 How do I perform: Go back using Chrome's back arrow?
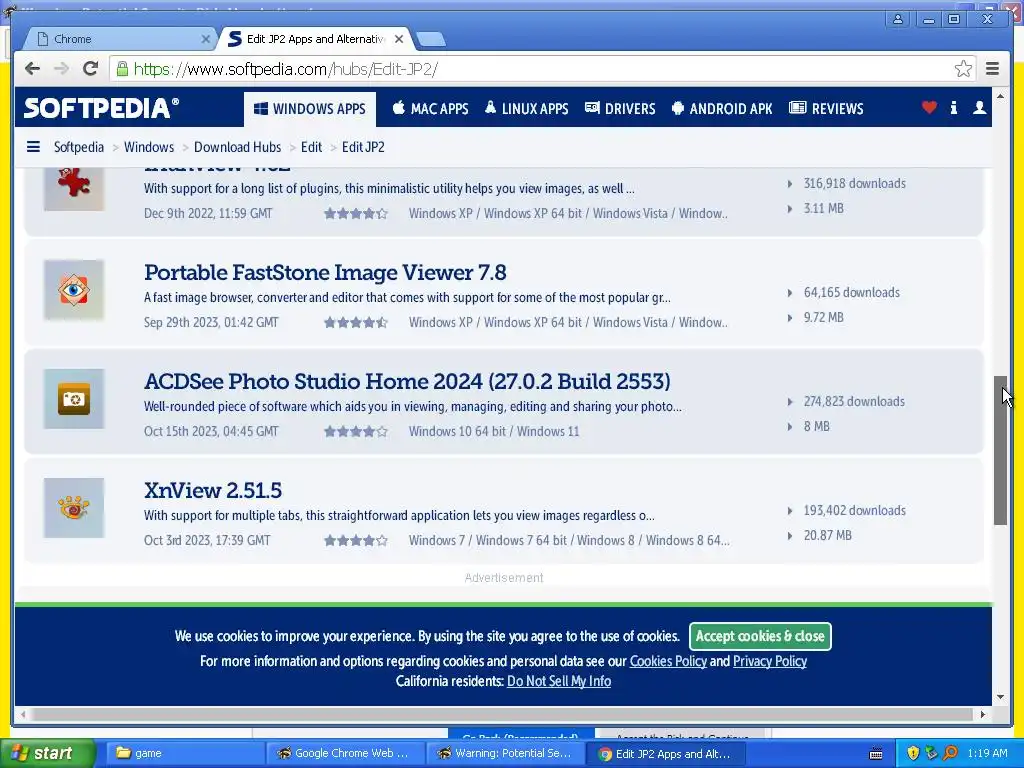coord(32,69)
